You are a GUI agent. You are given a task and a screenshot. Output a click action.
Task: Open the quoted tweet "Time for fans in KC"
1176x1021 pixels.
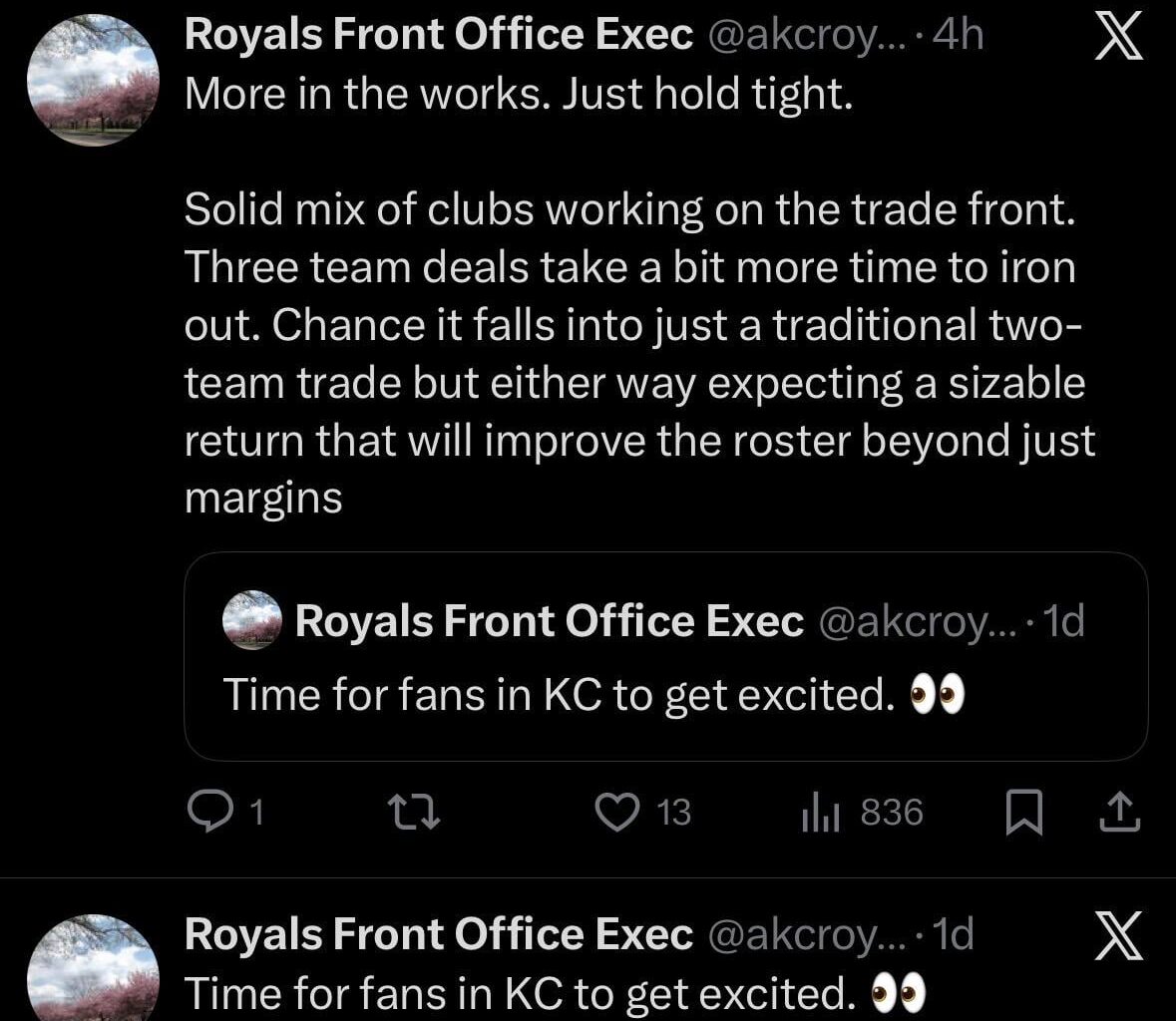pos(559,695)
